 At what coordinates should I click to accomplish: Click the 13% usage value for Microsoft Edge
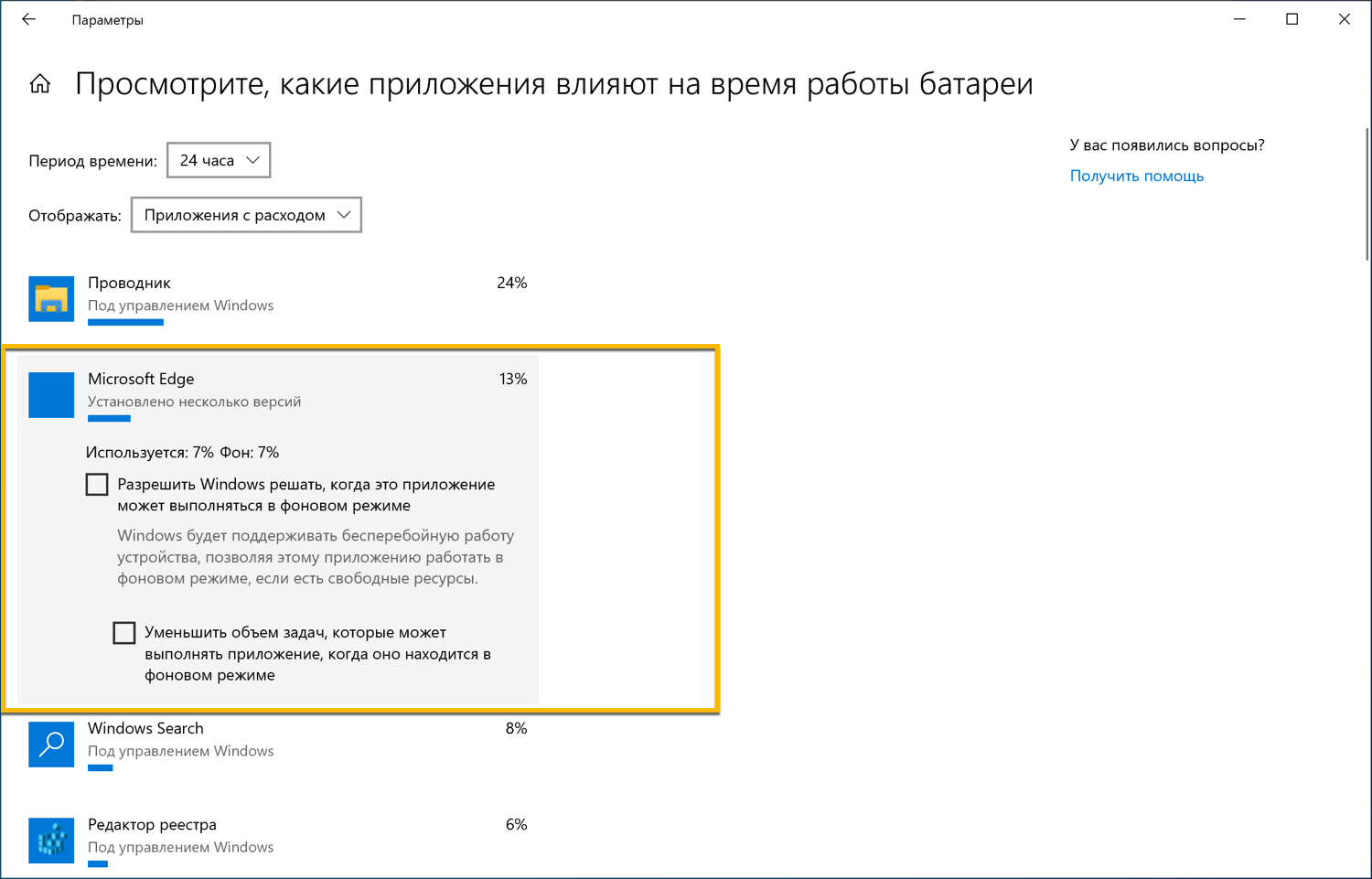pyautogui.click(x=513, y=378)
